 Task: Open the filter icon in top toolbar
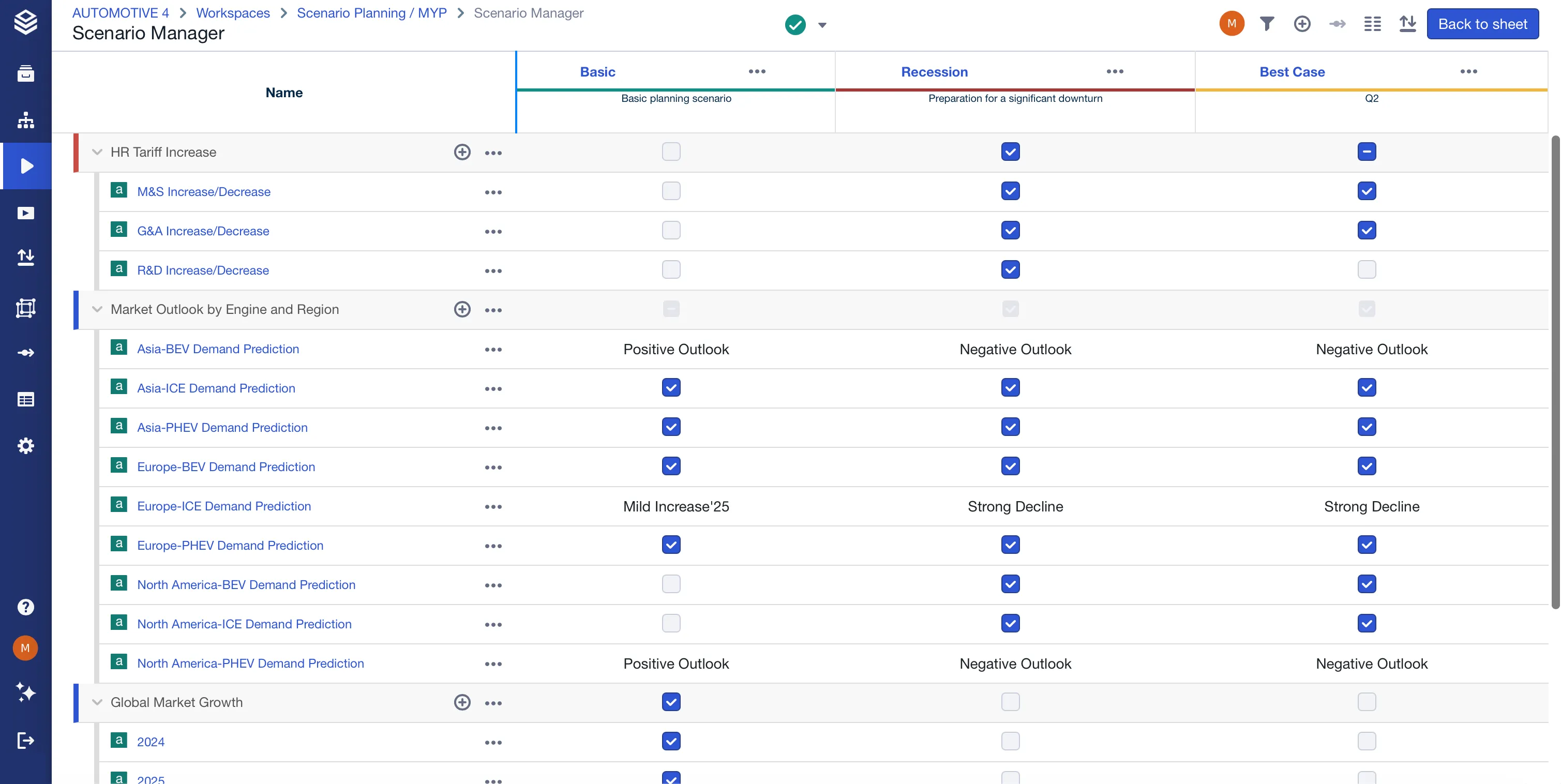(x=1267, y=24)
